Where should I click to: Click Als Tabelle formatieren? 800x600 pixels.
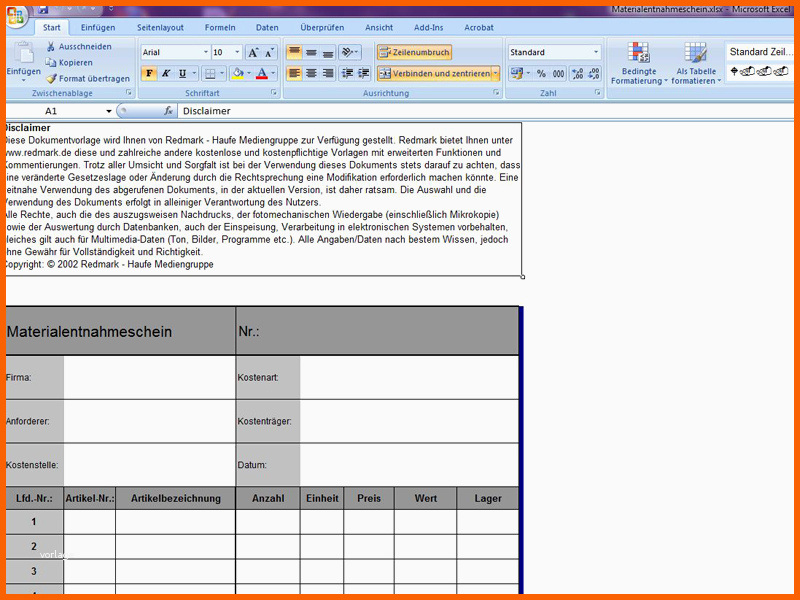pyautogui.click(x=696, y=62)
